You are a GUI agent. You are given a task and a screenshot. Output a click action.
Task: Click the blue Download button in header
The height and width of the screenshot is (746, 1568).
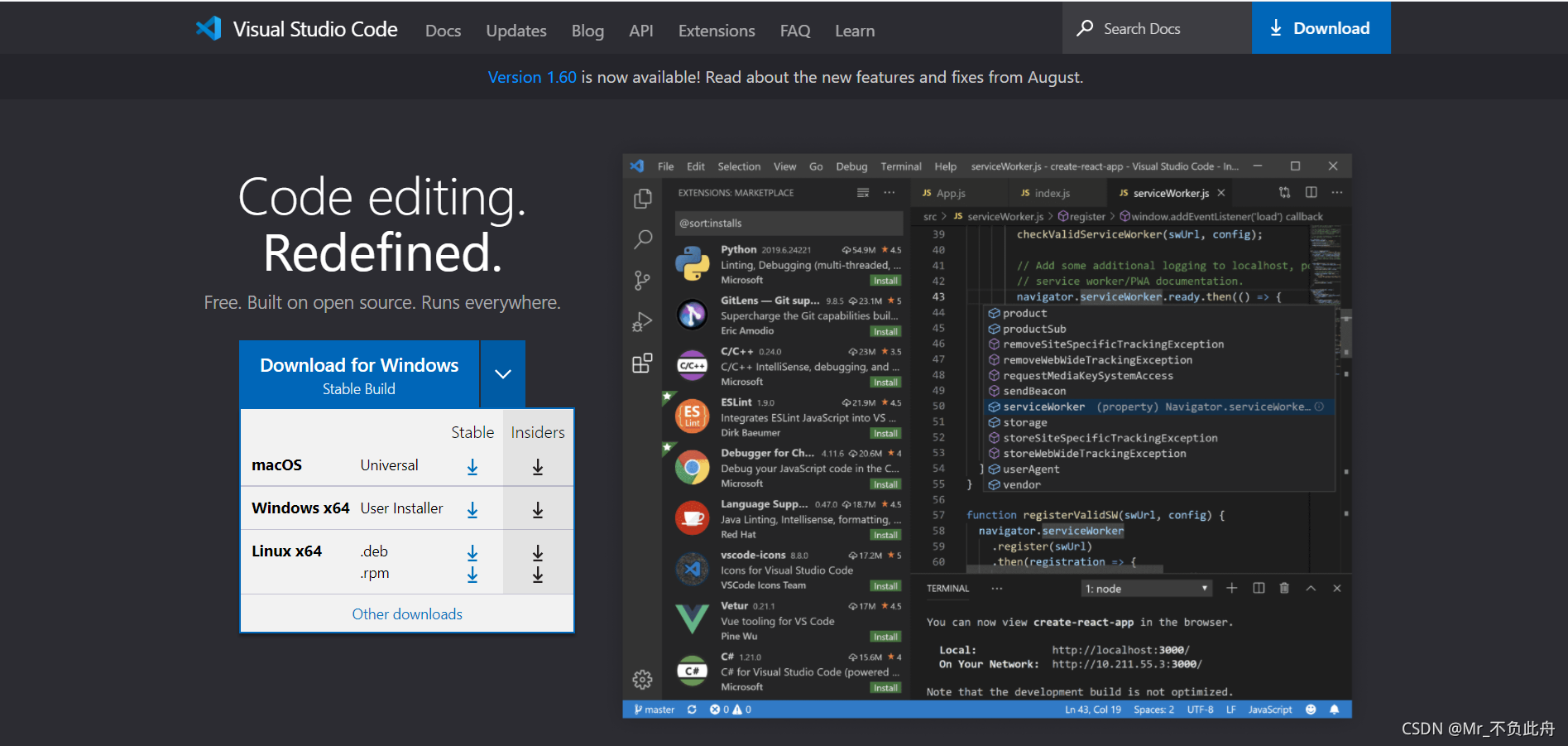[1321, 28]
